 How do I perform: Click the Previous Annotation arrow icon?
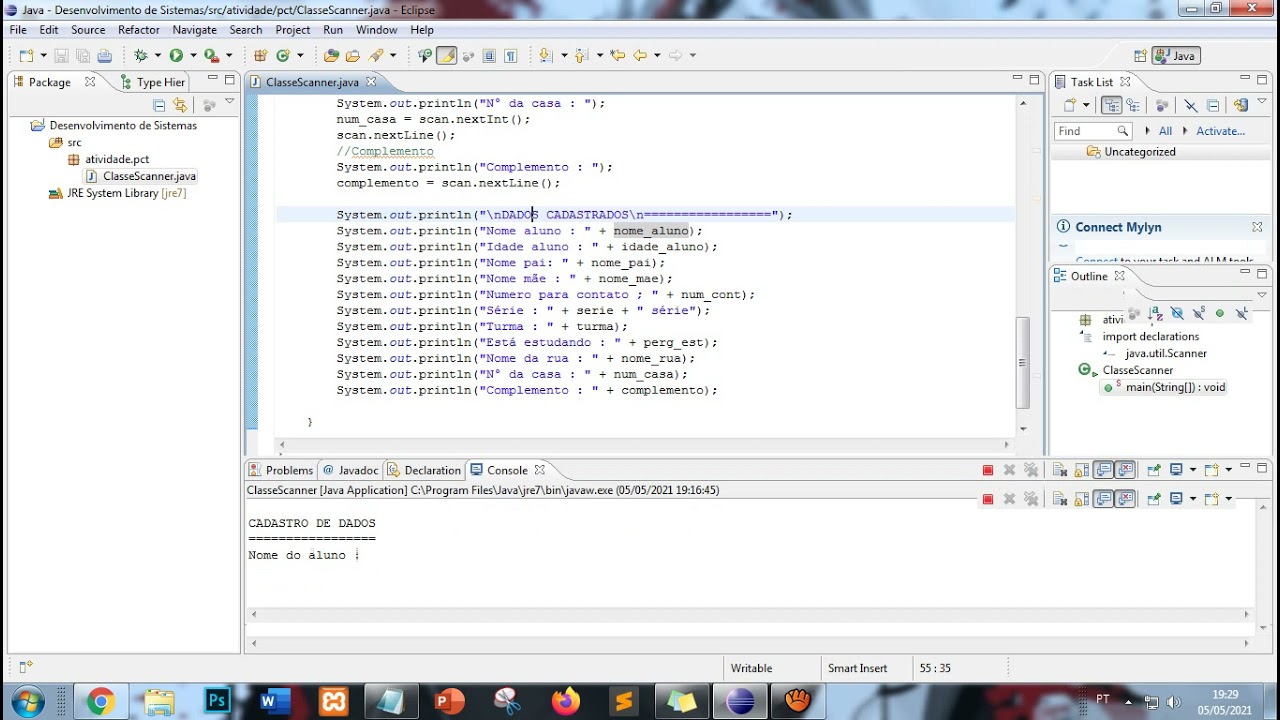(x=581, y=56)
